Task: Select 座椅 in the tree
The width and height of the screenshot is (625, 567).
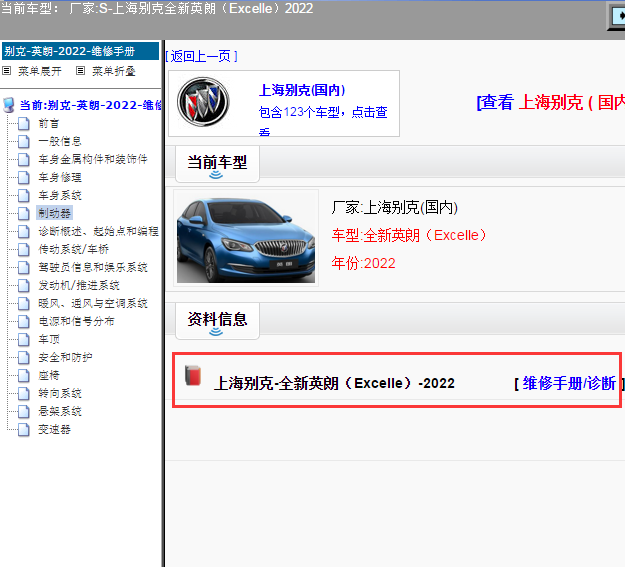Action: click(x=49, y=376)
